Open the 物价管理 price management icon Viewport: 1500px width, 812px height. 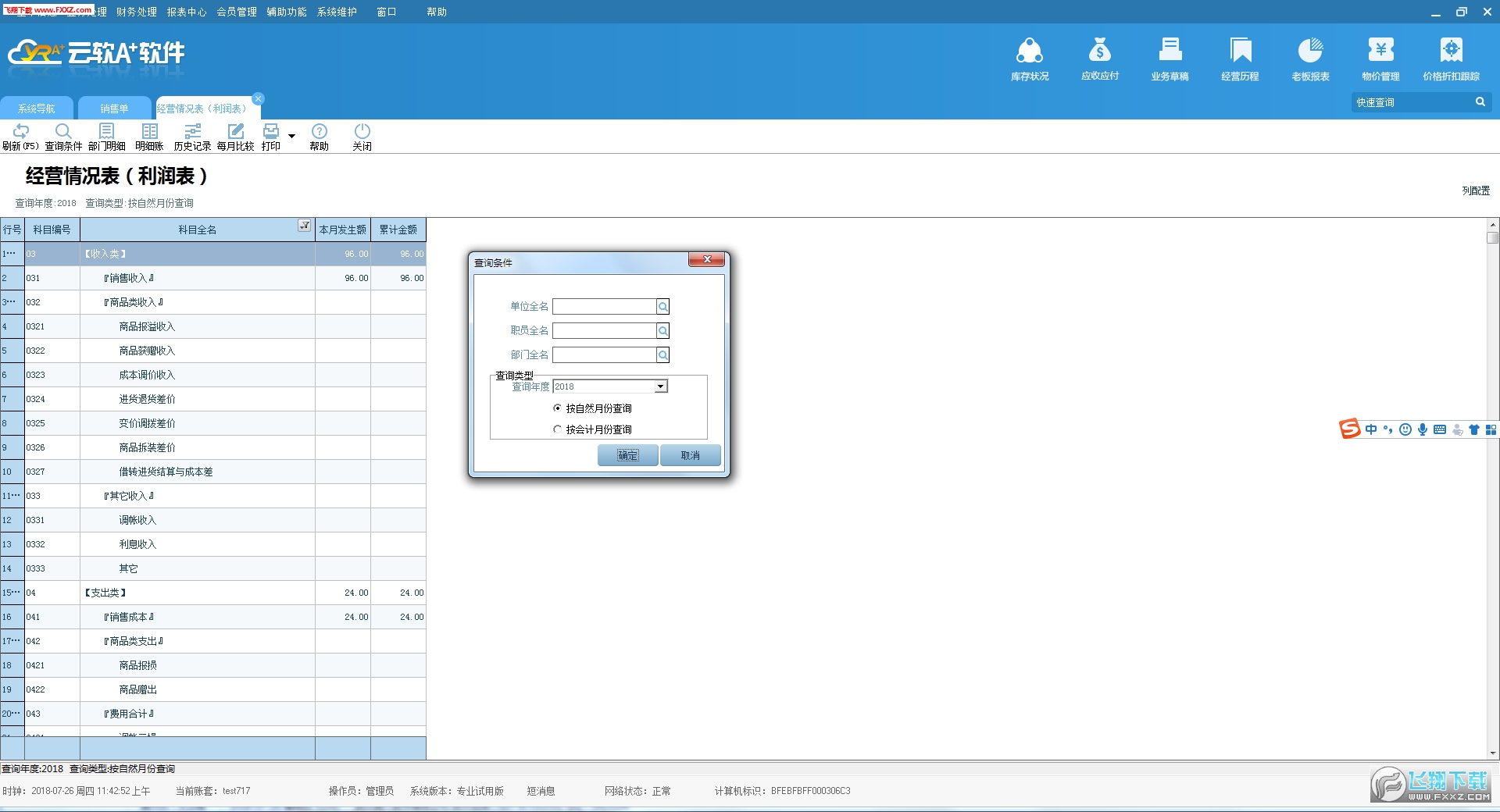pos(1380,59)
